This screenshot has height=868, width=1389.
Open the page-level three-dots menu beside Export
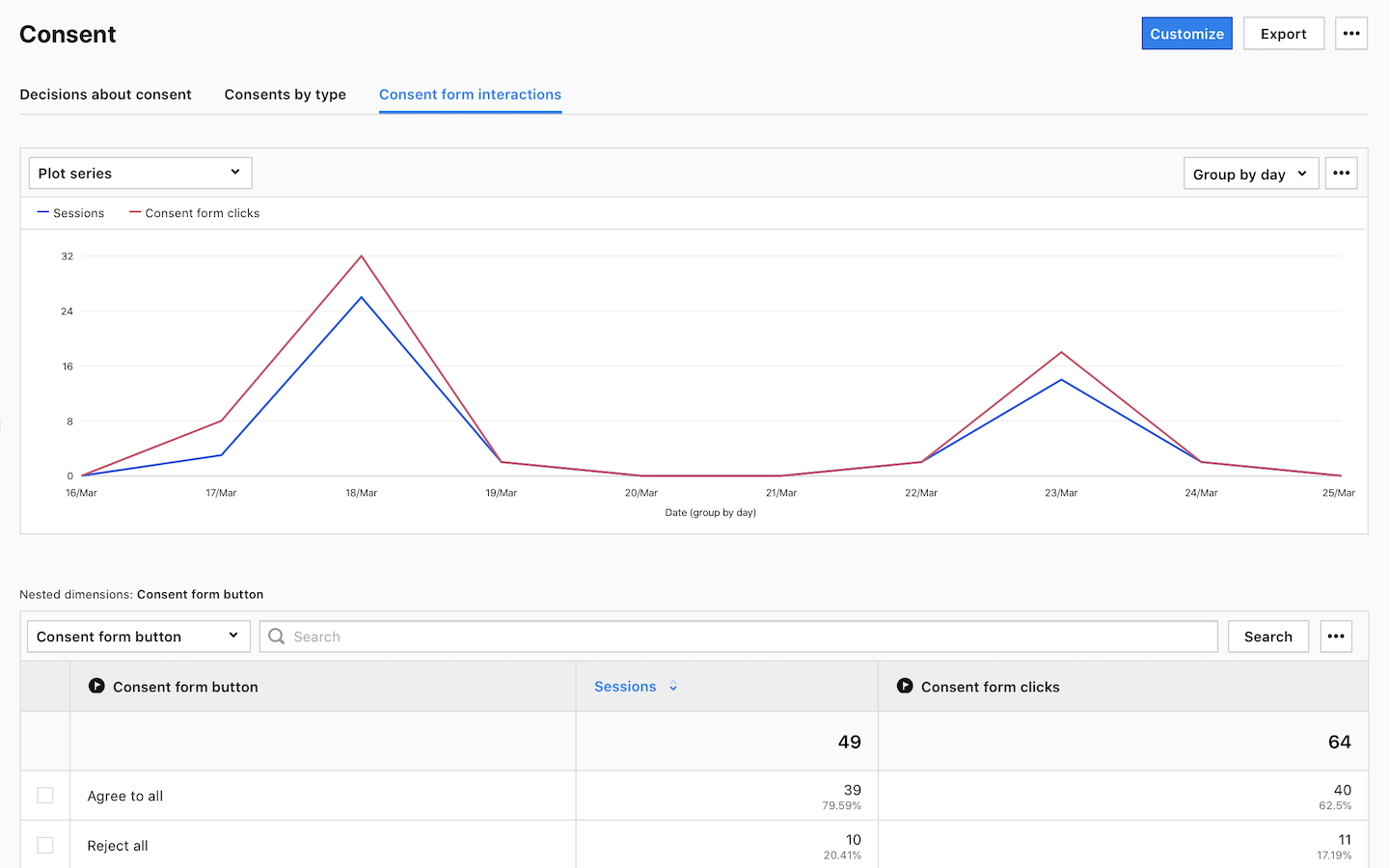coord(1351,34)
